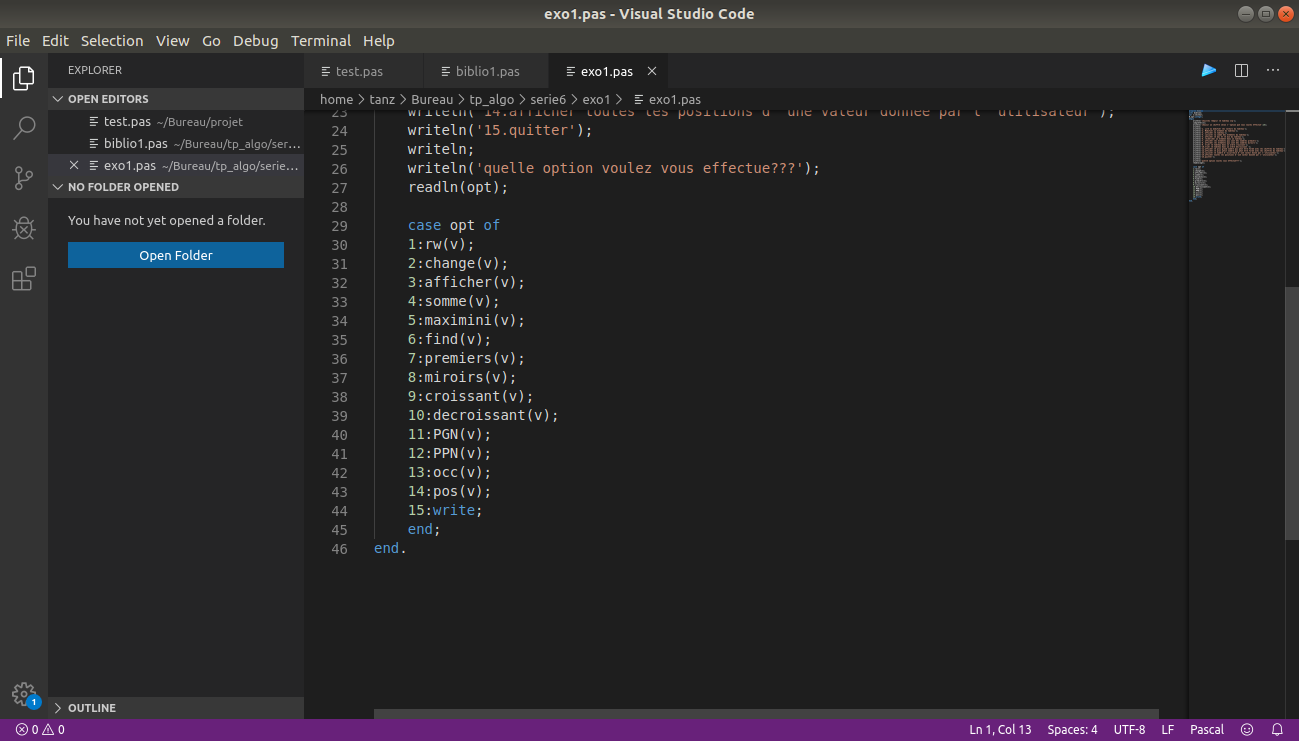Open the Debug view in activity bar
Viewport: 1299px width, 741px height.
point(24,228)
